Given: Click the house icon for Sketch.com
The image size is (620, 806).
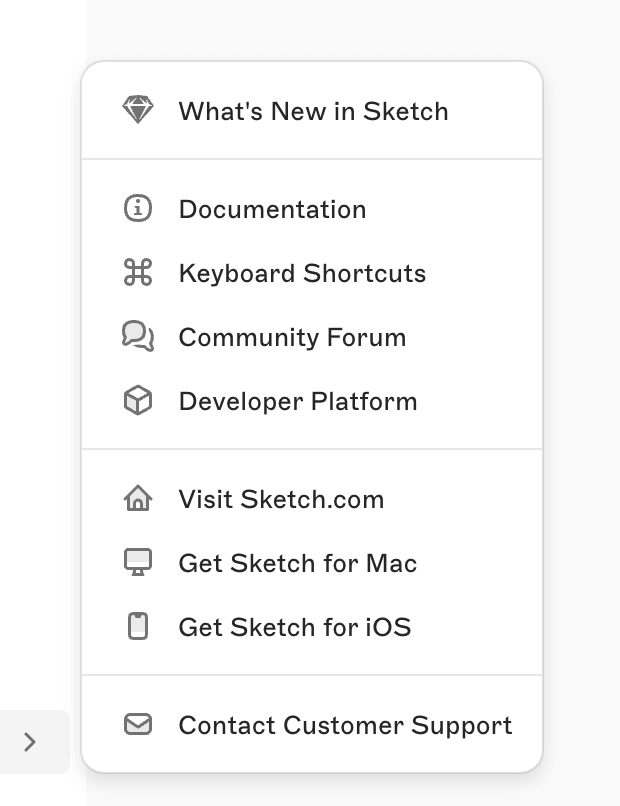Looking at the screenshot, I should pos(138,499).
